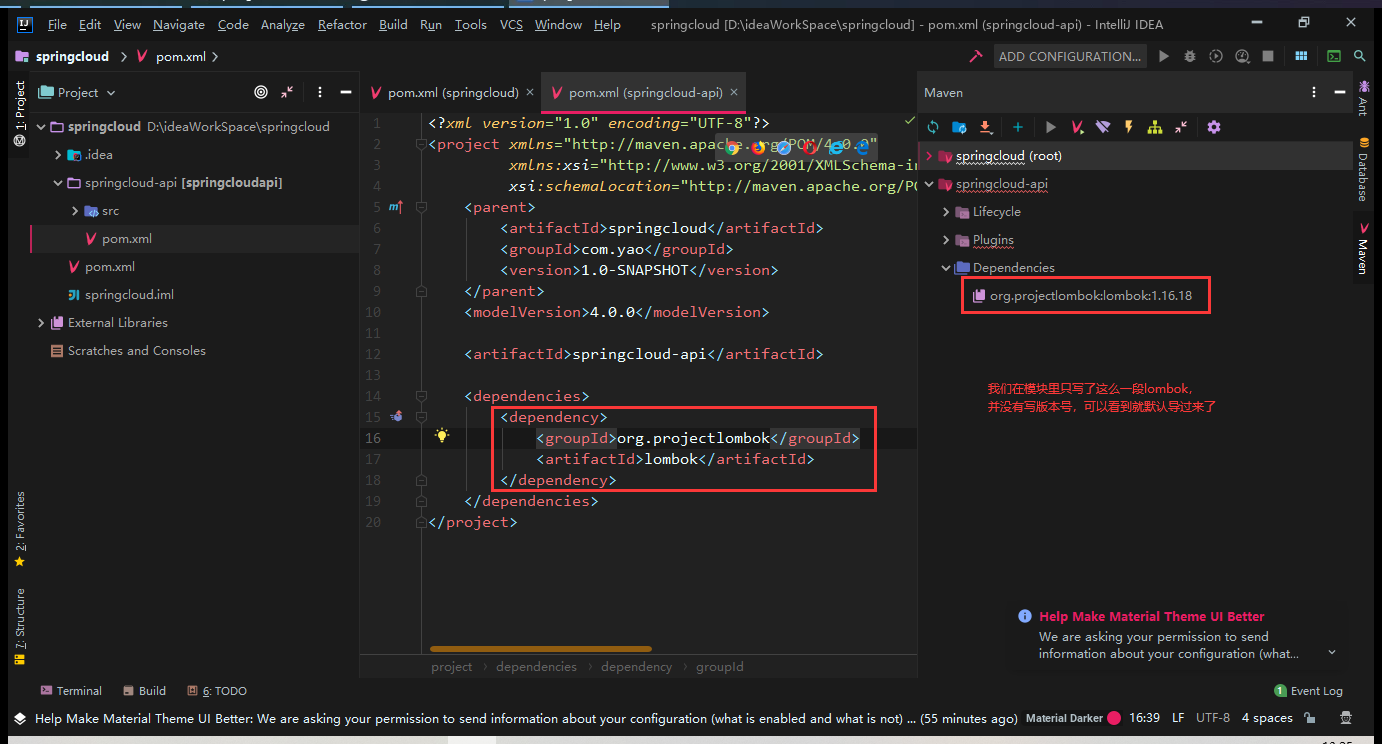Open the VCS menu
Image resolution: width=1382 pixels, height=744 pixels.
511,24
